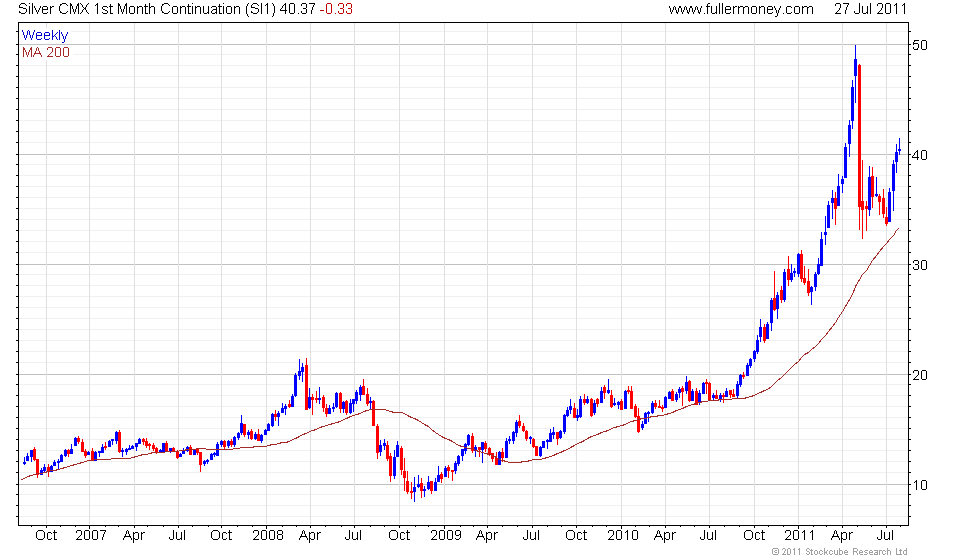This screenshot has height=560, width=960.
Task: Click the 2009 year label on time axis
Action: [446, 536]
